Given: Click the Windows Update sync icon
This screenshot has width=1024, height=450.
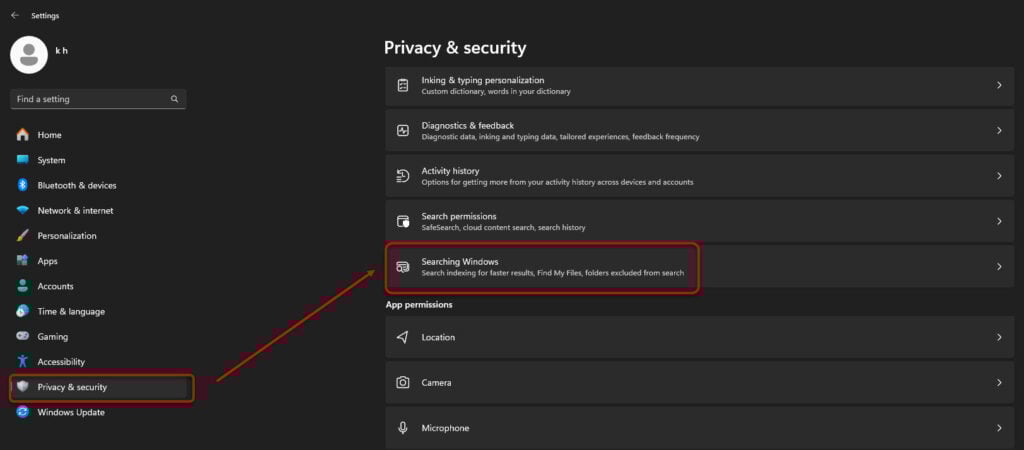Looking at the screenshot, I should [x=23, y=412].
